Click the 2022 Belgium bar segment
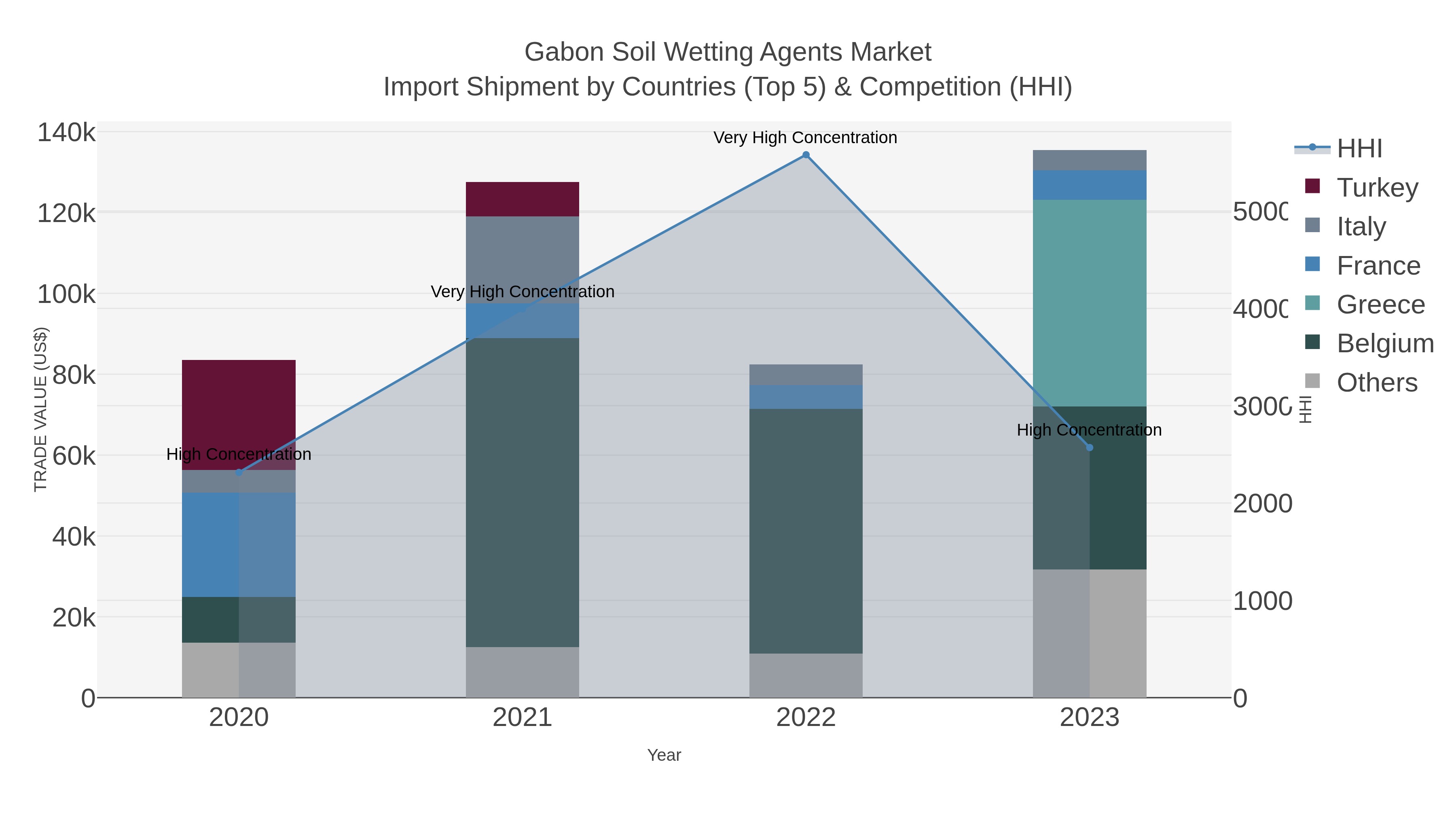This screenshot has width=1456, height=819. click(x=806, y=531)
